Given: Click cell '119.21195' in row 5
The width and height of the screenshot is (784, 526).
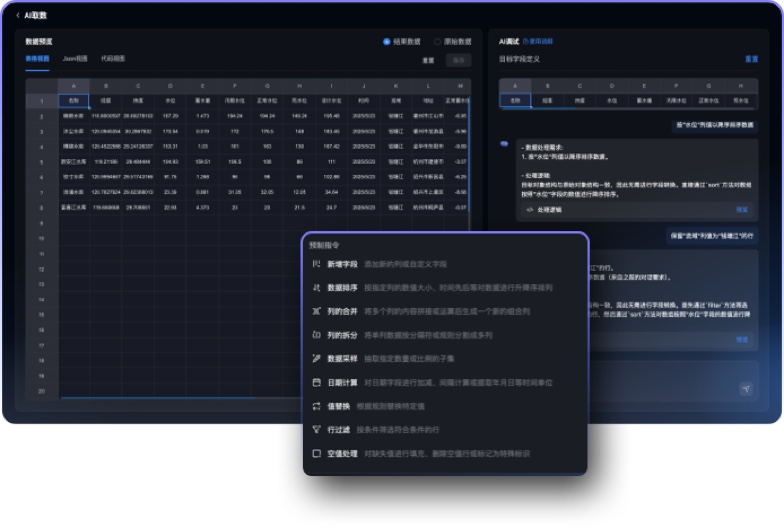Looking at the screenshot, I should coord(106,162).
